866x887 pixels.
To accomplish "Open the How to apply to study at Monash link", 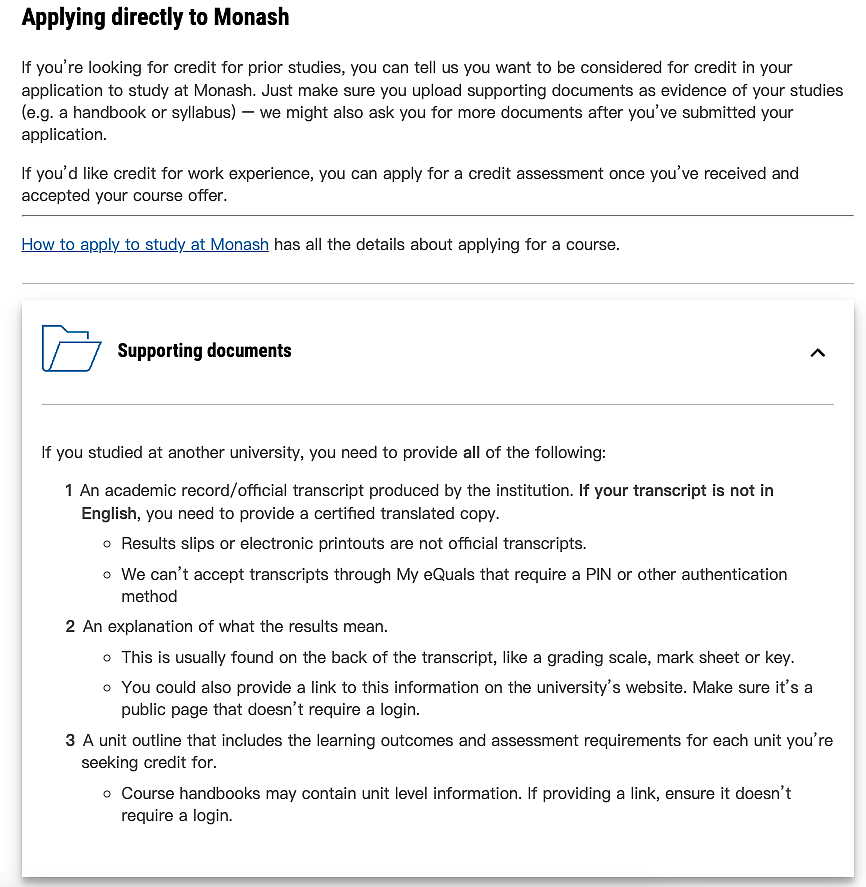I will [145, 244].
